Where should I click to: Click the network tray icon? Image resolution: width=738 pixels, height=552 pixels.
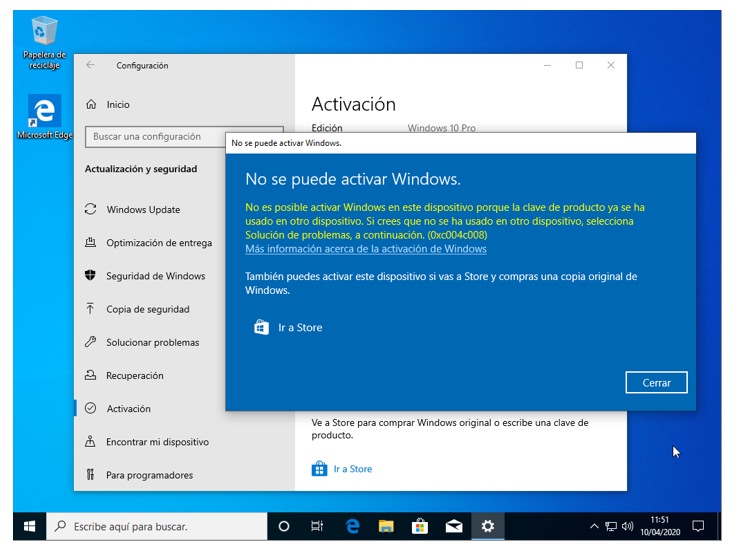(x=611, y=526)
